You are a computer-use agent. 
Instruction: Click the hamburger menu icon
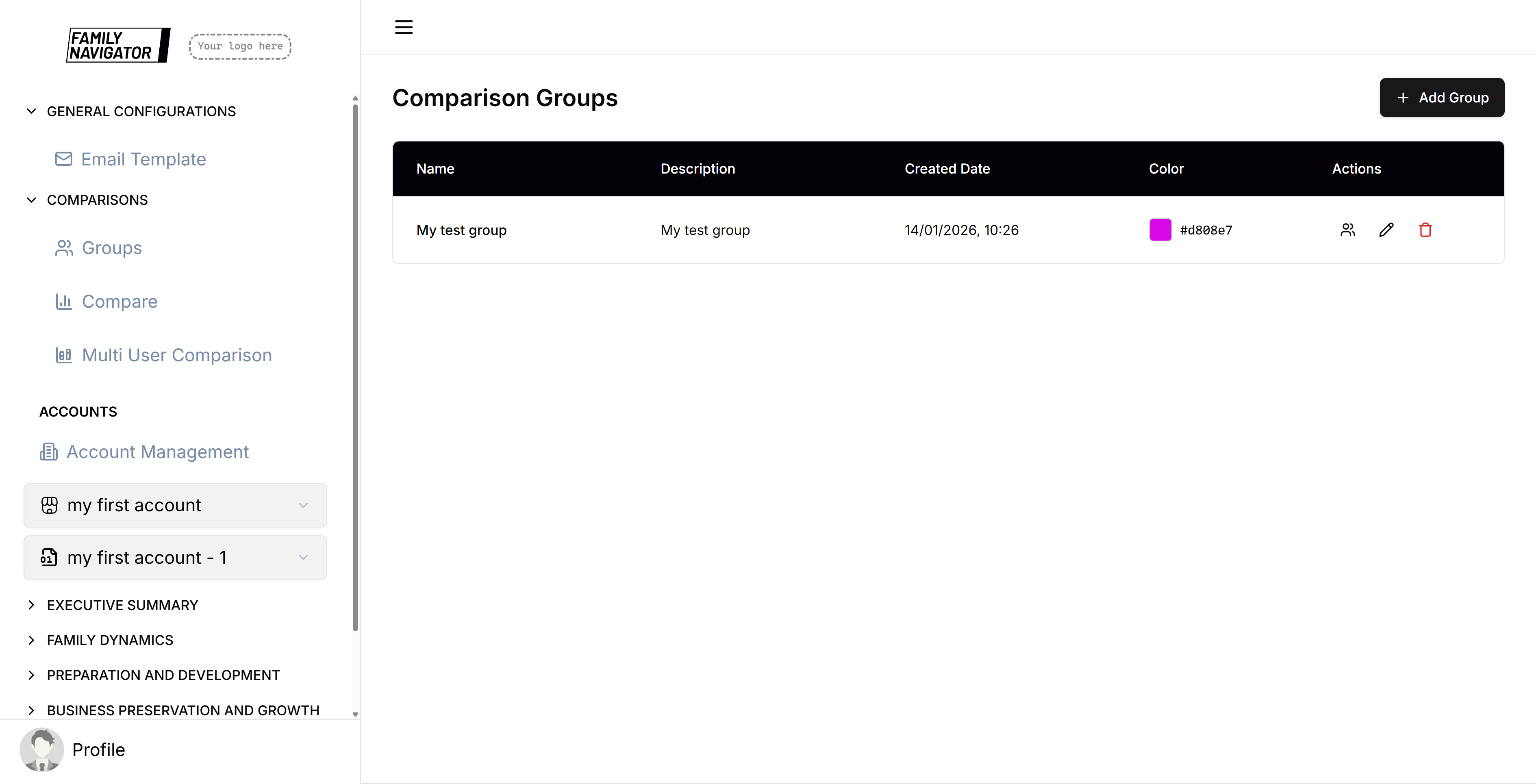[403, 27]
